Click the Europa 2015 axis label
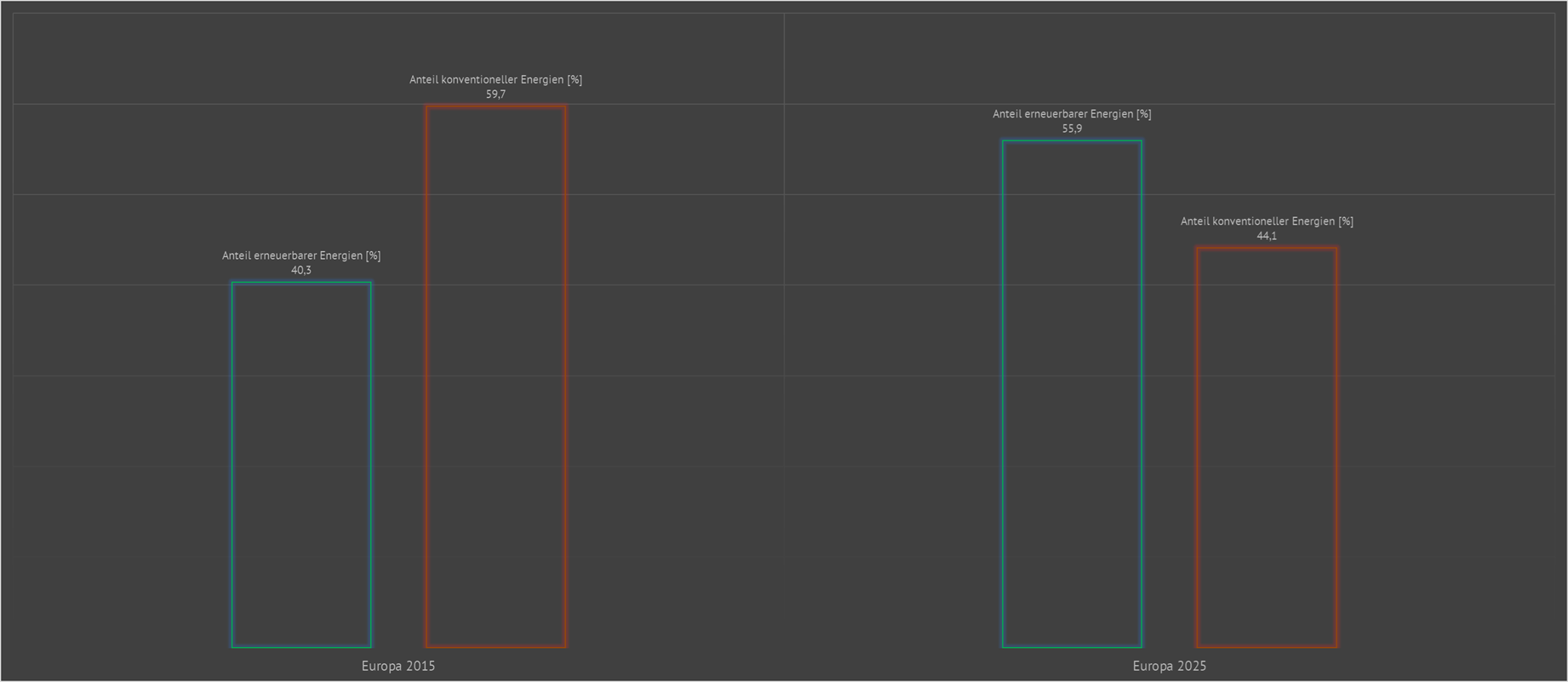The width and height of the screenshot is (1568, 682). pos(398,666)
